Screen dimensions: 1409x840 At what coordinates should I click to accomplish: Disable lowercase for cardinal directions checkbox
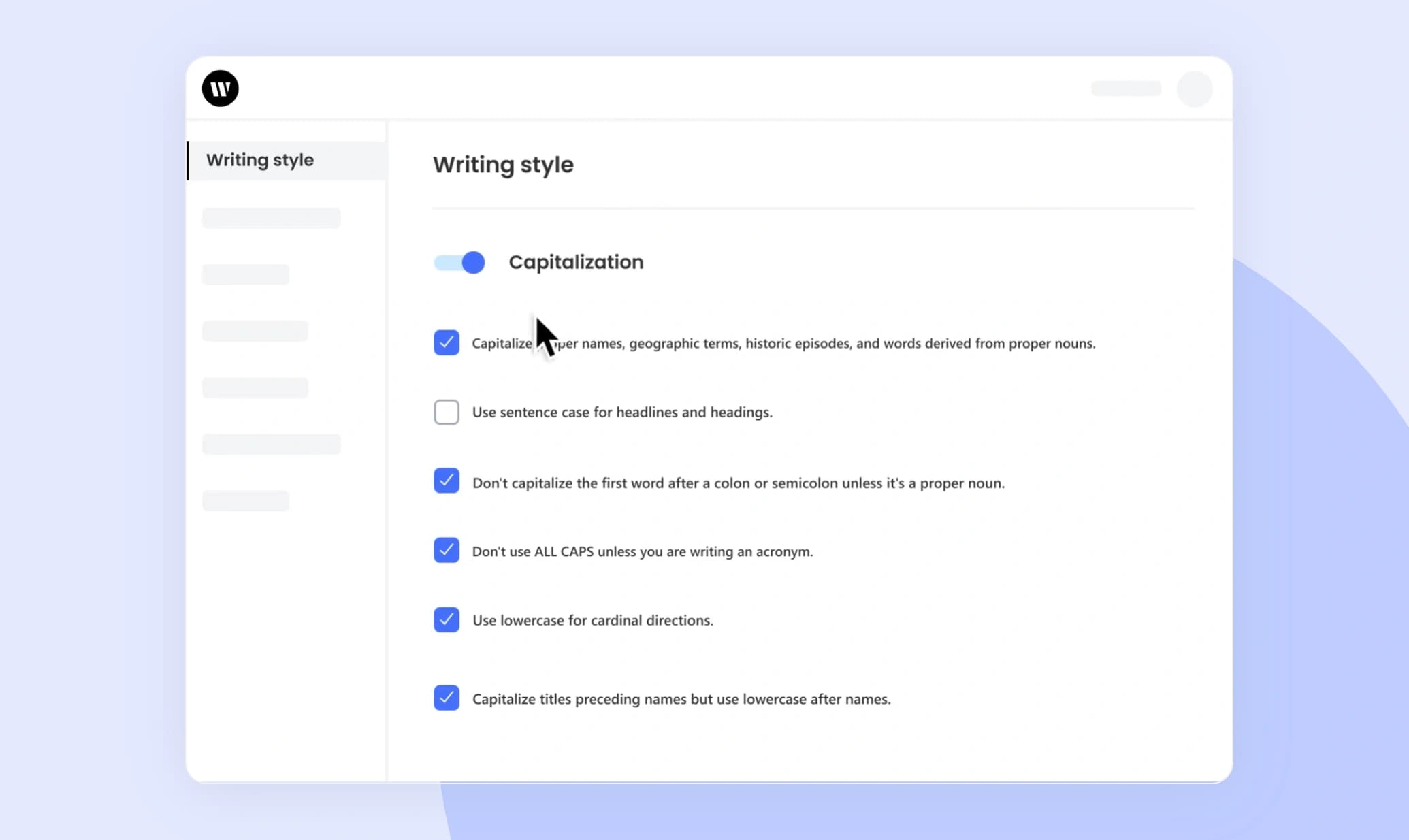(447, 619)
